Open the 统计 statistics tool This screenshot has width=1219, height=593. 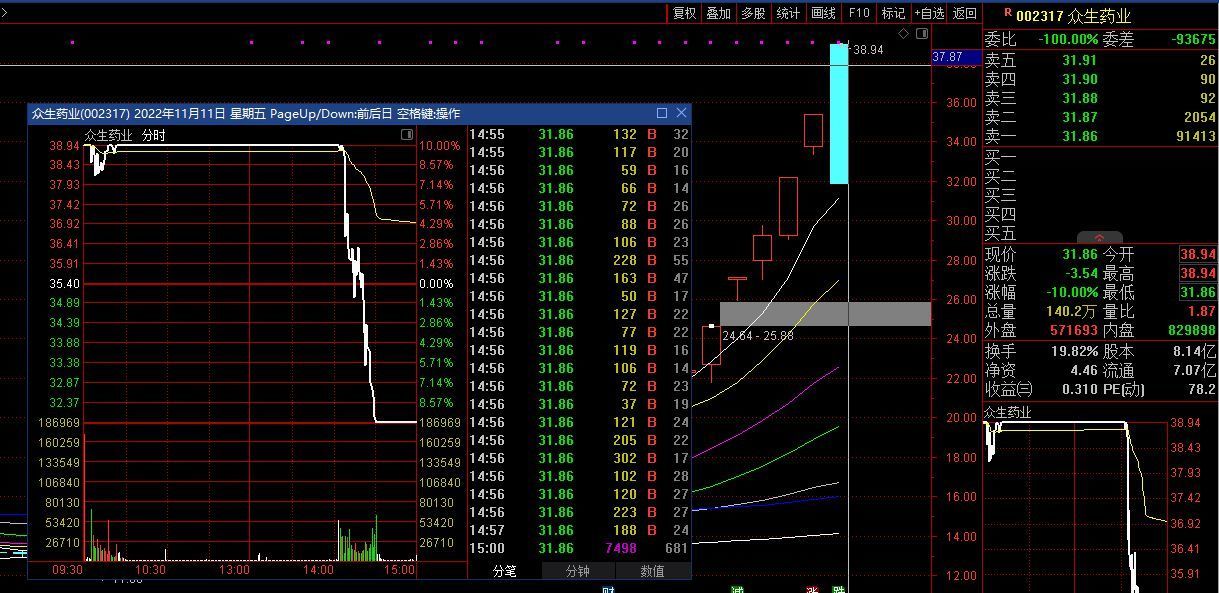(788, 13)
